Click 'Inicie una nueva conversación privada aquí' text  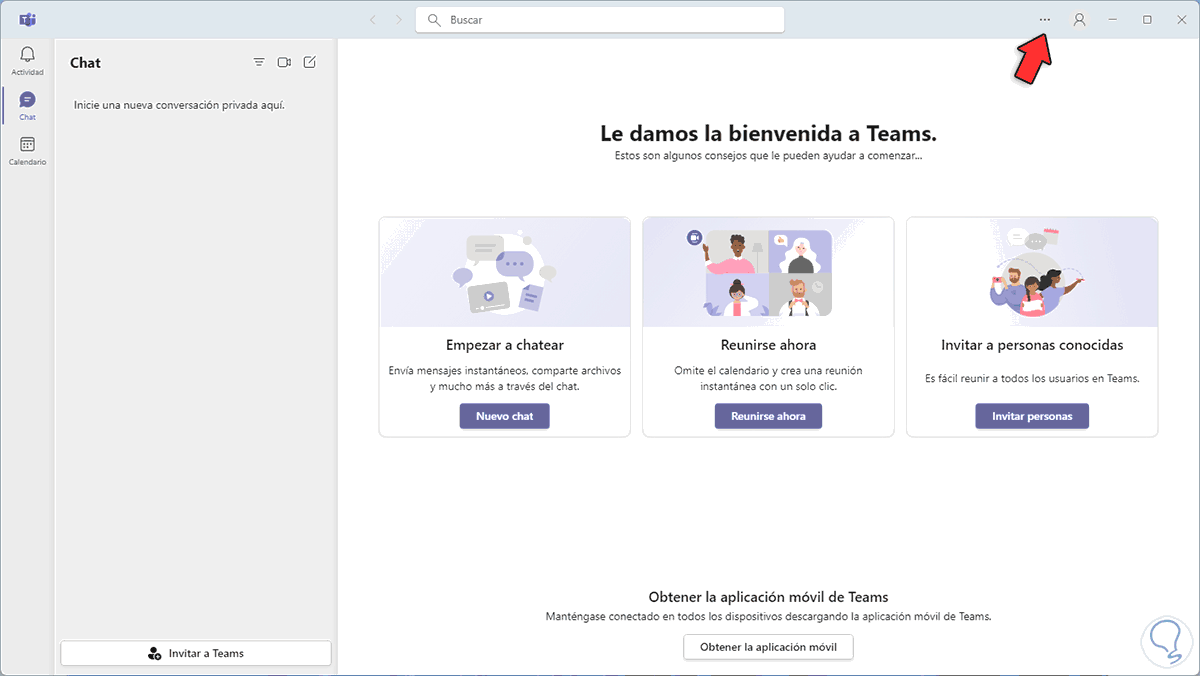click(179, 104)
